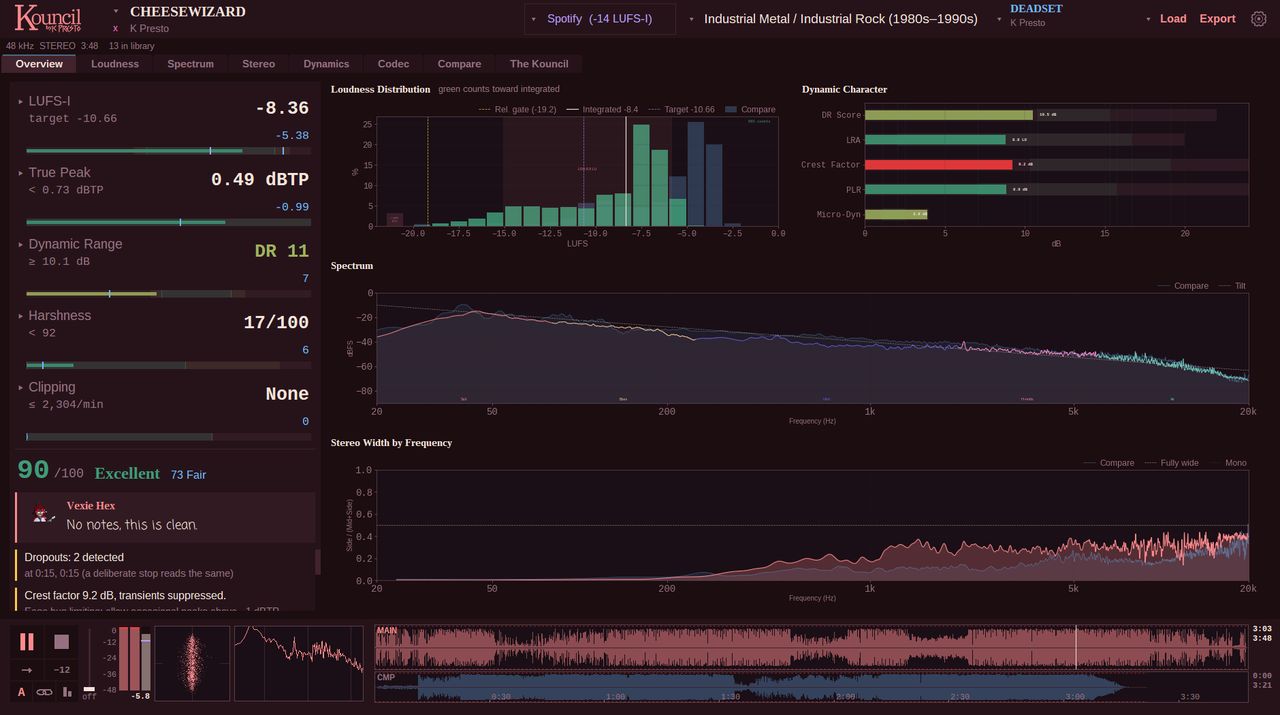Click the Export button
This screenshot has height=715, width=1280.
point(1217,19)
